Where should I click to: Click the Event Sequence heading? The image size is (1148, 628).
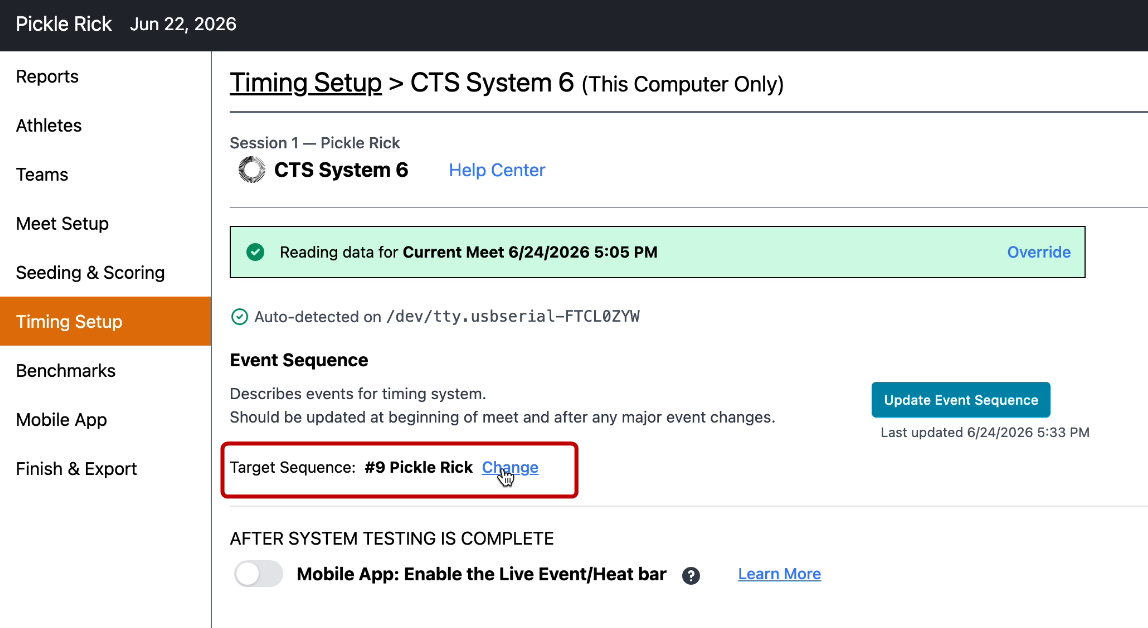(x=299, y=360)
